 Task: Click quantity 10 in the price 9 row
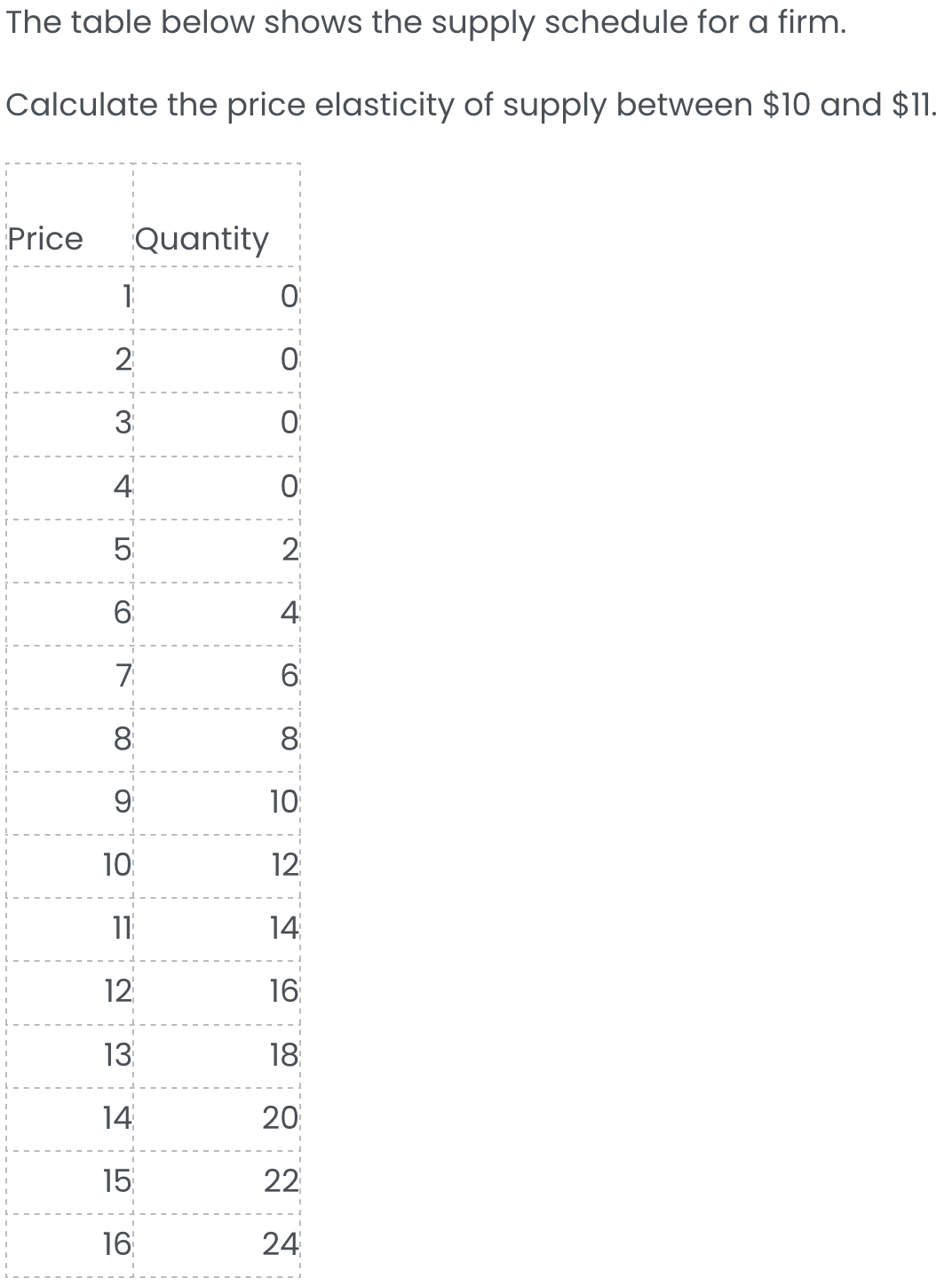tap(284, 802)
